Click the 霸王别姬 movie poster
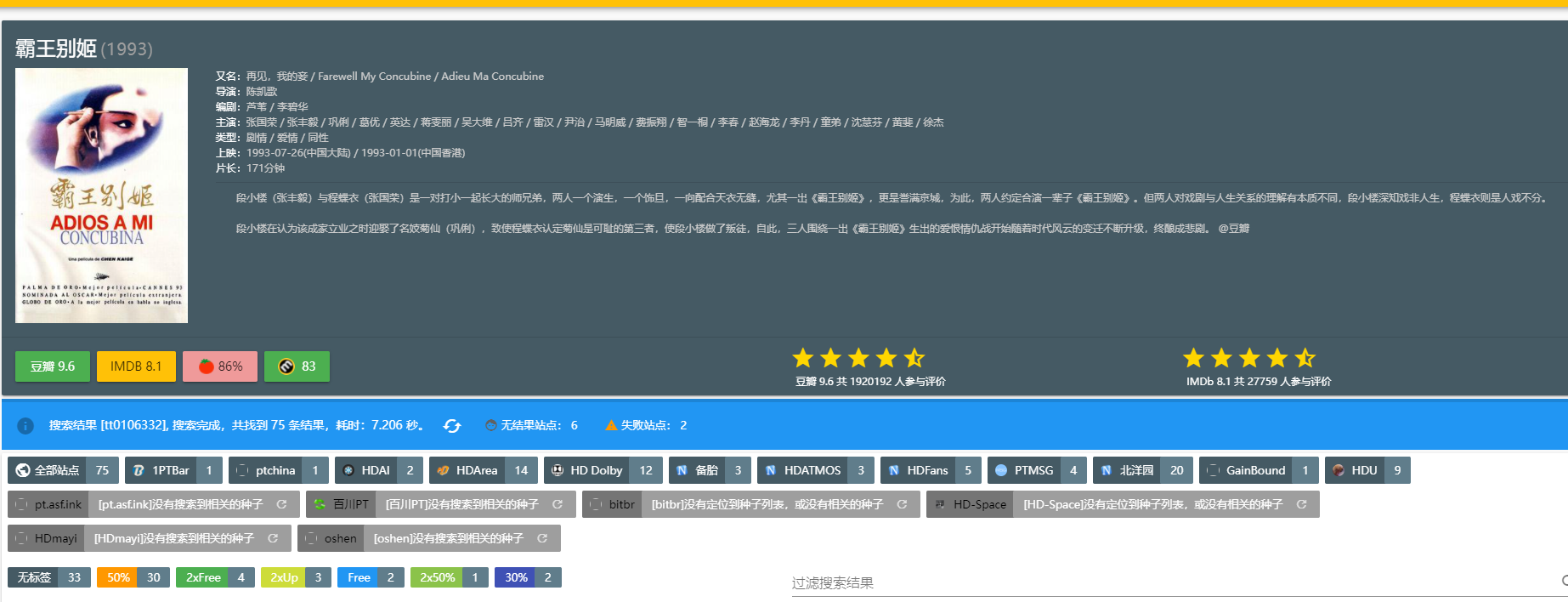 point(101,196)
